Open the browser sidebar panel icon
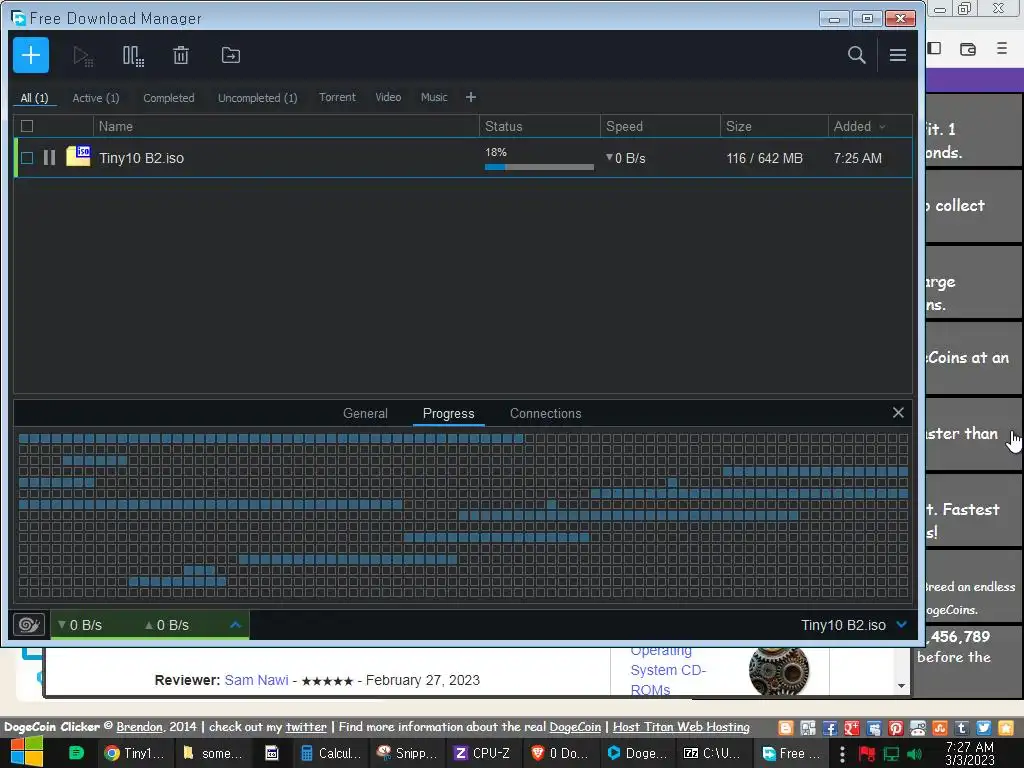The height and width of the screenshot is (768, 1024). (x=935, y=48)
